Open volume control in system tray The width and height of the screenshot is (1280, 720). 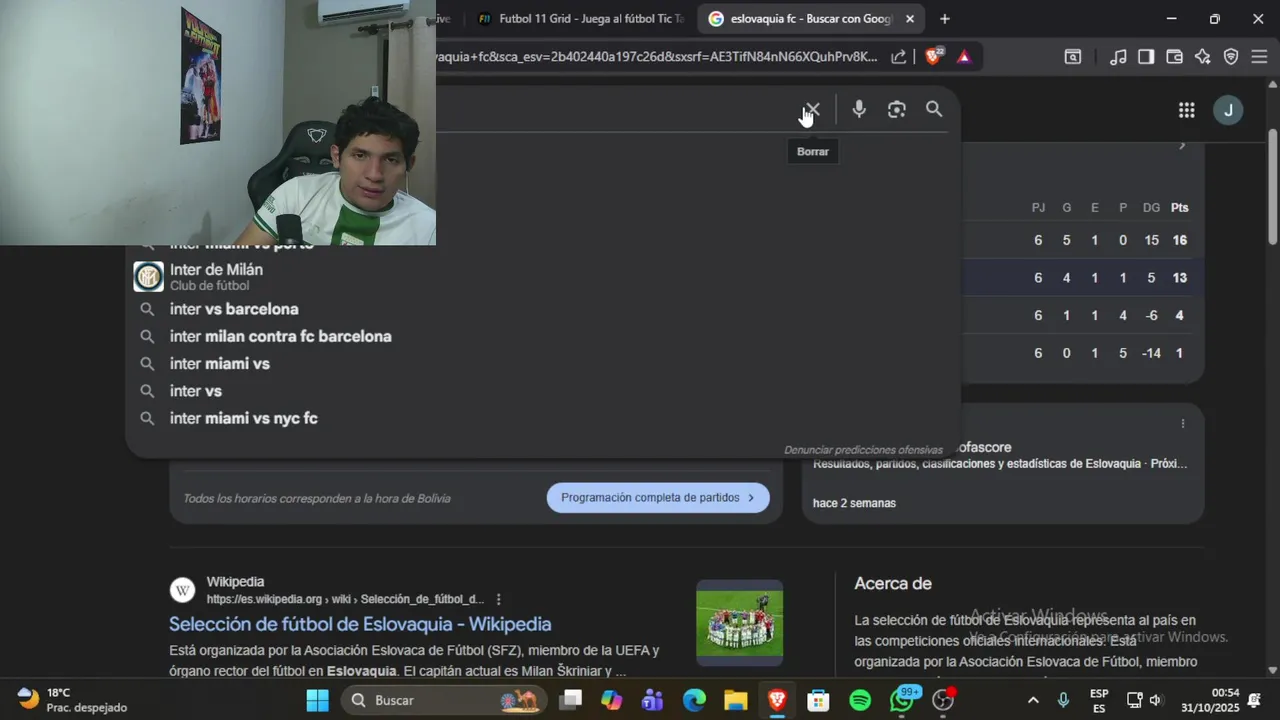click(x=1156, y=700)
